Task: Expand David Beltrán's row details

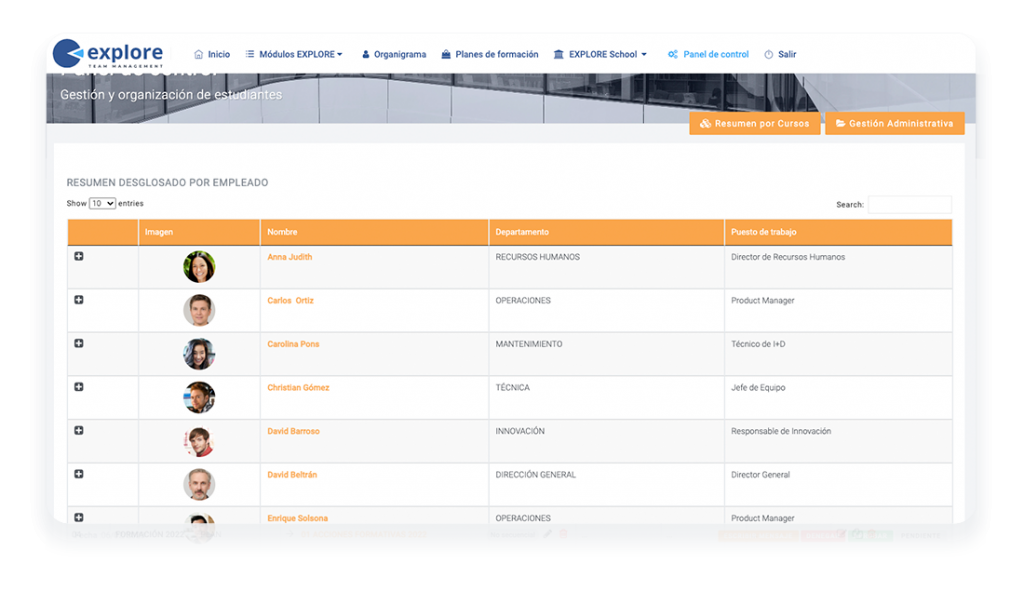Action: click(78, 473)
